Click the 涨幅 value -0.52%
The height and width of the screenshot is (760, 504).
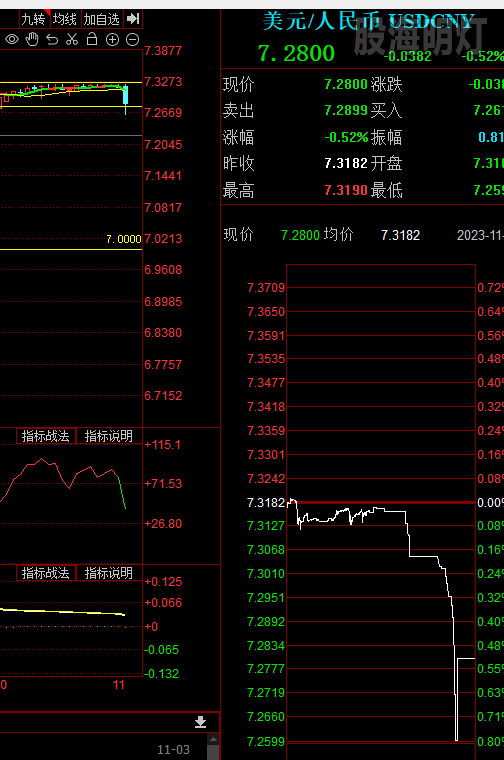(346, 137)
